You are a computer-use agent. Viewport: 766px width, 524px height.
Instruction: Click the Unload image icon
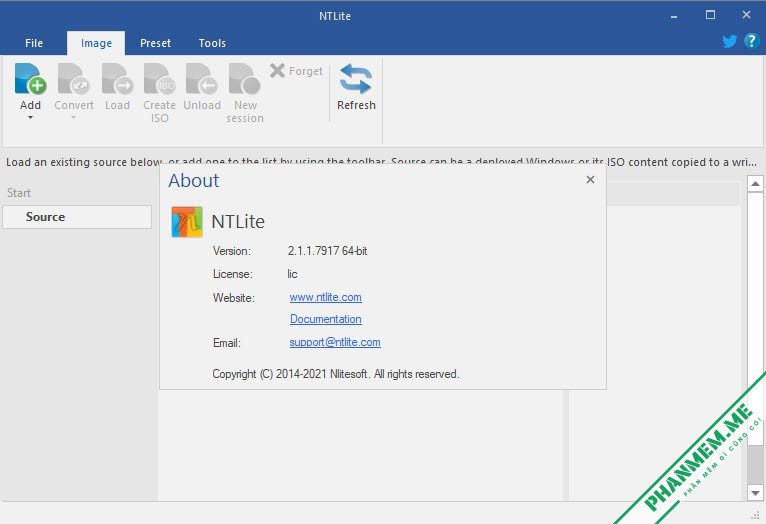click(x=202, y=78)
